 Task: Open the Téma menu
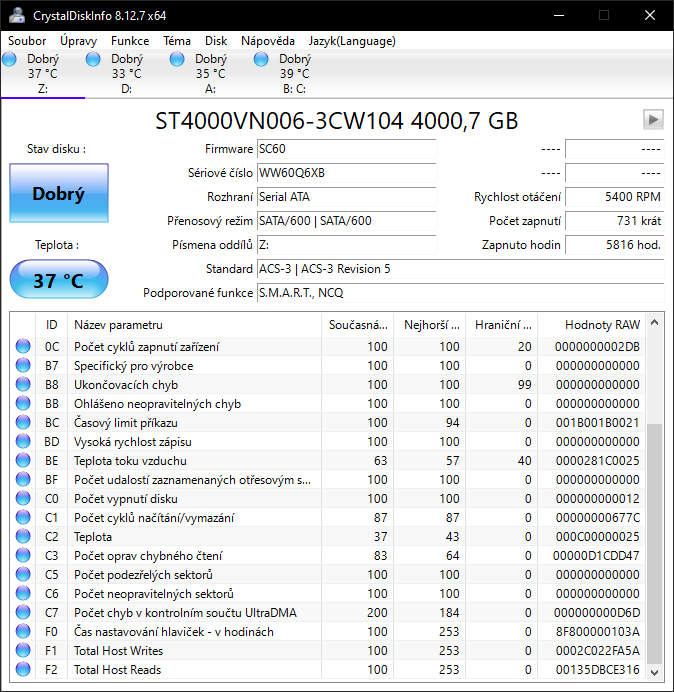point(177,41)
